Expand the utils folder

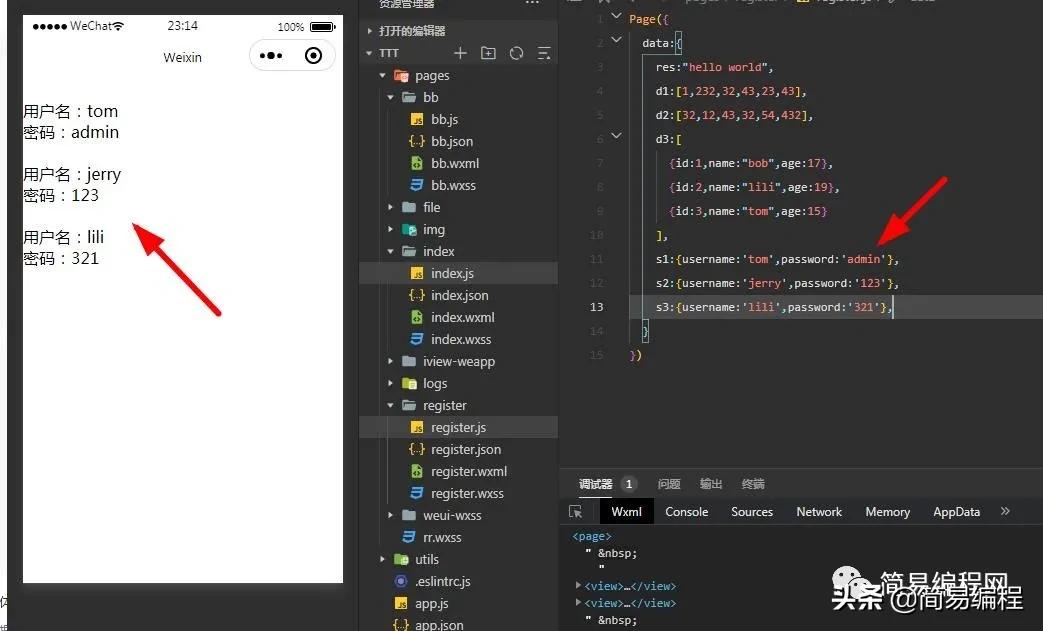(x=382, y=559)
